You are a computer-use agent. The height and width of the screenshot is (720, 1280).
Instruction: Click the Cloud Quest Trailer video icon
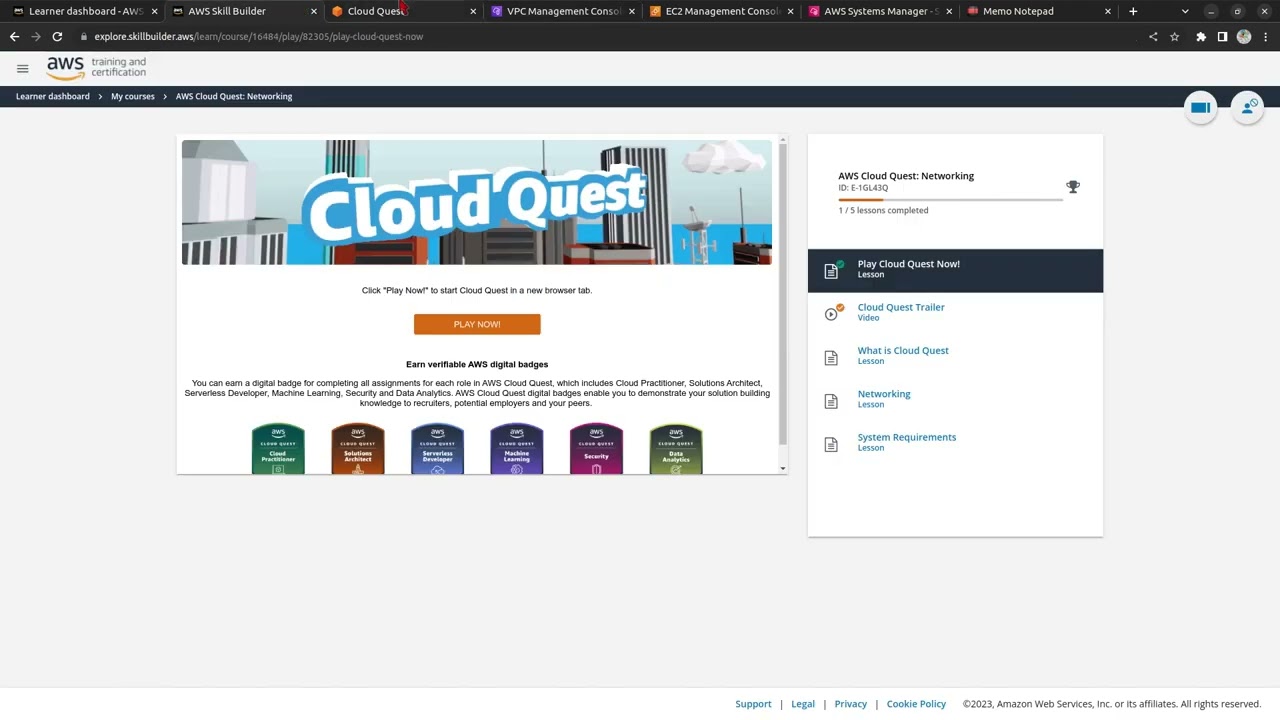[x=831, y=314]
